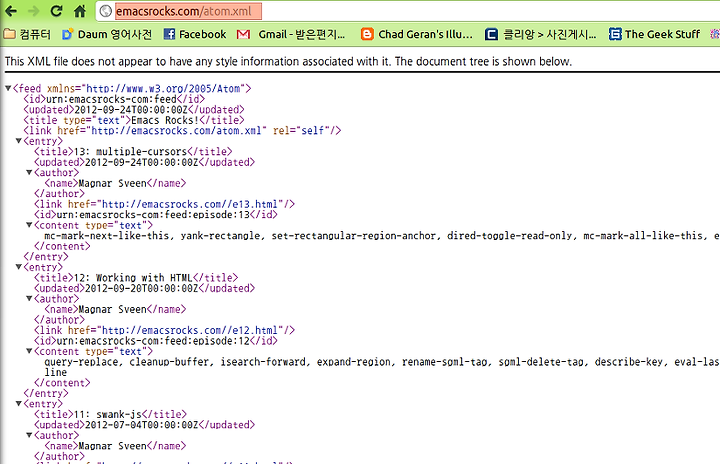Click the http://emacsrocks.com/atom.xml href value

tap(176, 131)
